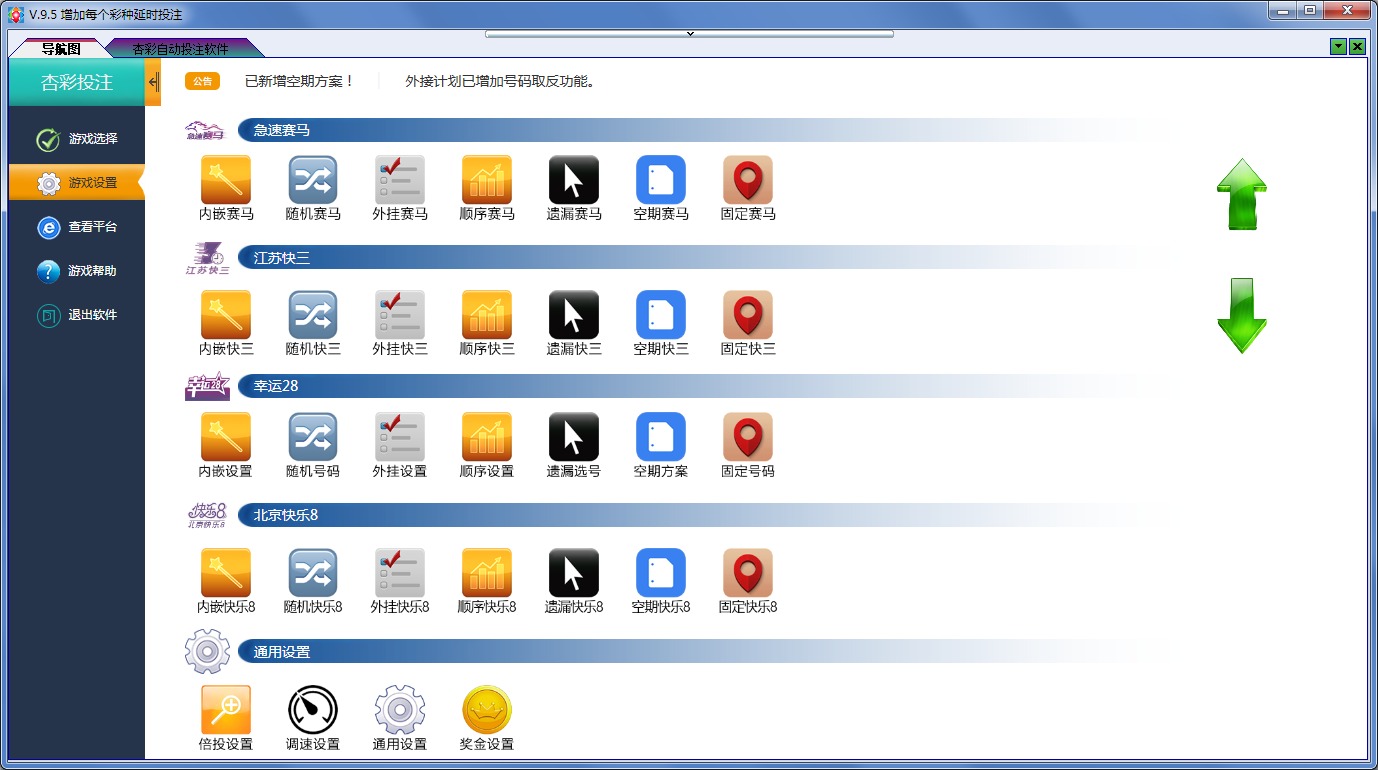Select the 导航图 tab
This screenshot has width=1378, height=770.
pos(61,48)
